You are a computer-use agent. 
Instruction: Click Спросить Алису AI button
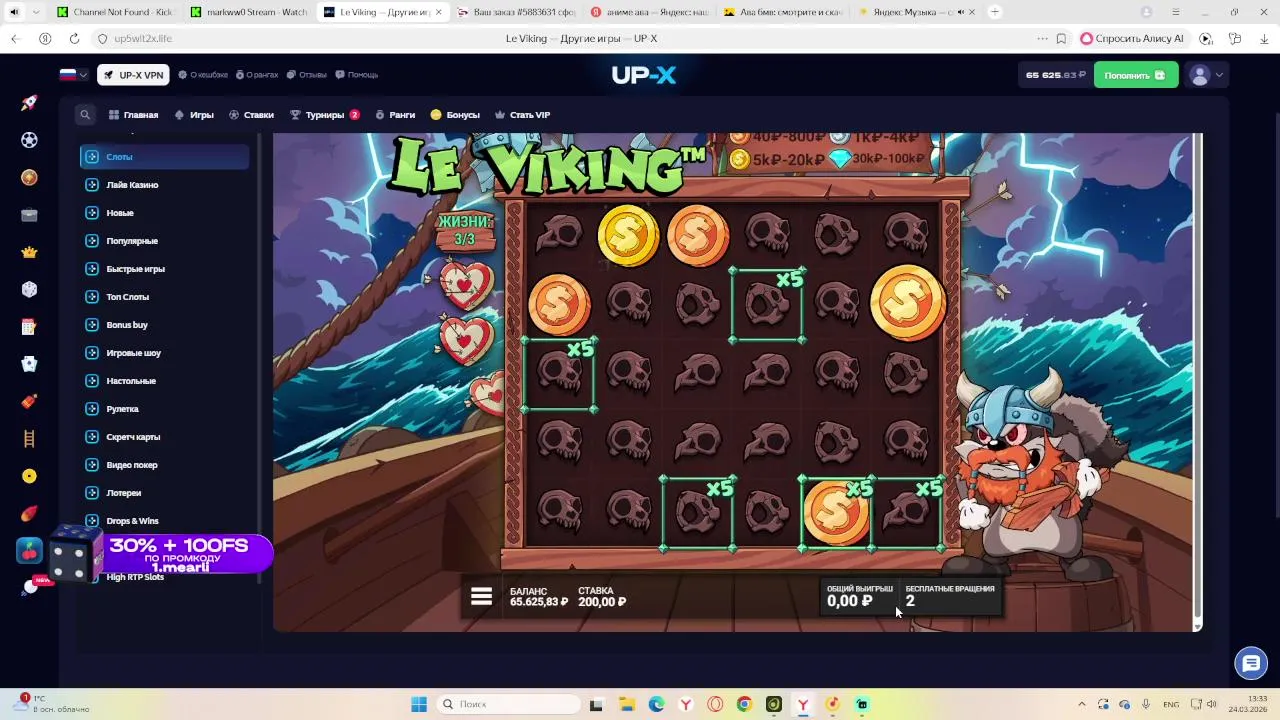[1132, 38]
